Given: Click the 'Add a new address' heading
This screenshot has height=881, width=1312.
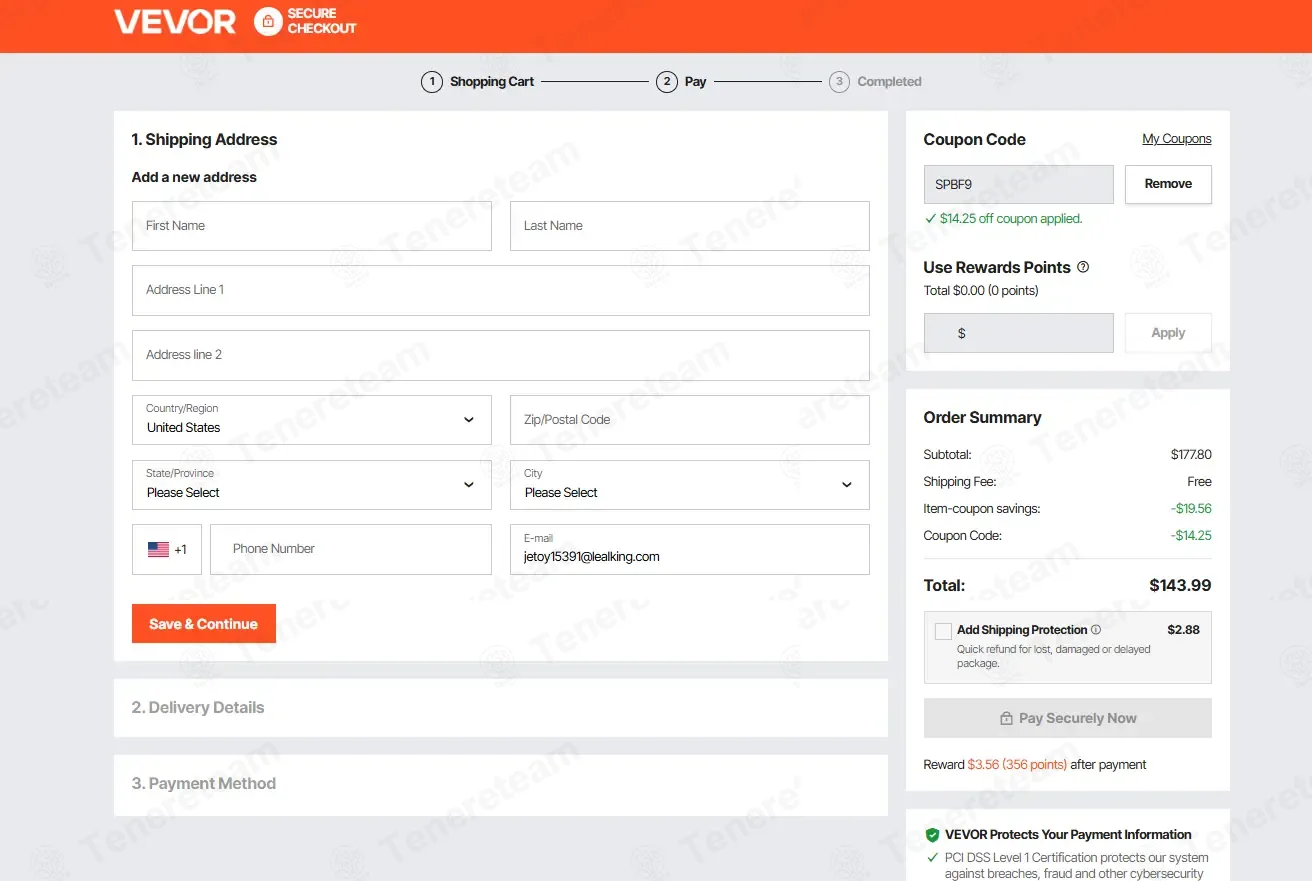Looking at the screenshot, I should (194, 177).
